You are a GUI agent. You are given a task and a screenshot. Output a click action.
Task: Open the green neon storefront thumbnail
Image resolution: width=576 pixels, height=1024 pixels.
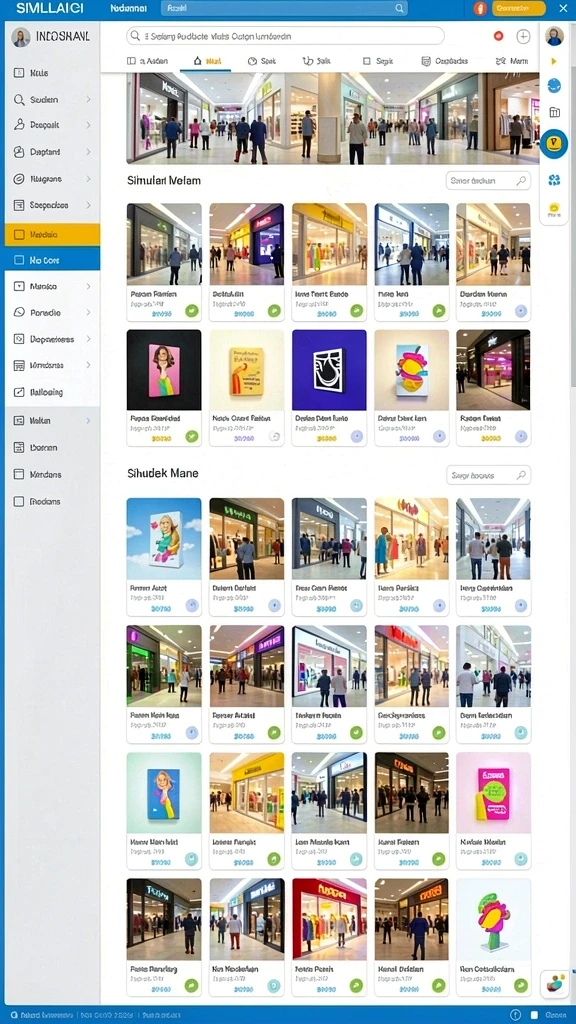pos(164,666)
